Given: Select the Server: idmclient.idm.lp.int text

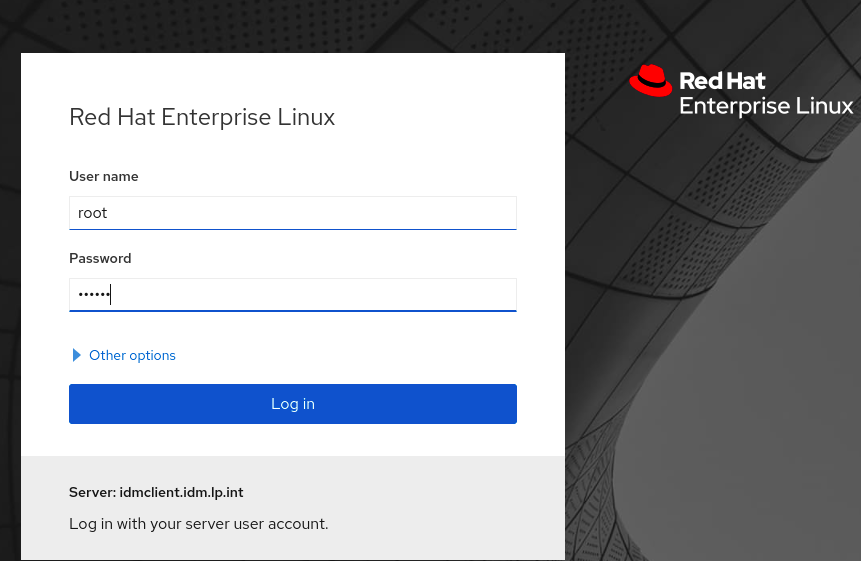Looking at the screenshot, I should point(156,492).
